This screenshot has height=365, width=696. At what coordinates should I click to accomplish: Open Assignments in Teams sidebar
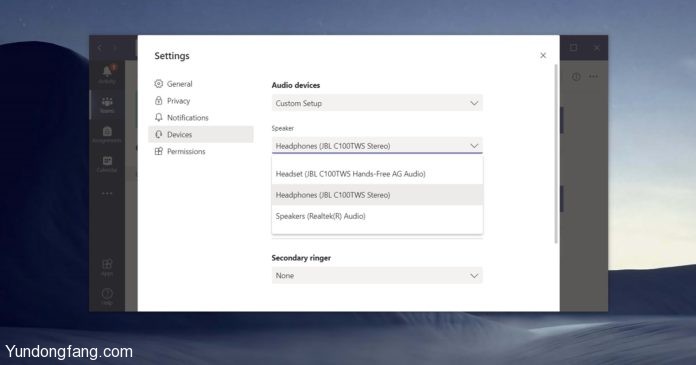pyautogui.click(x=107, y=134)
